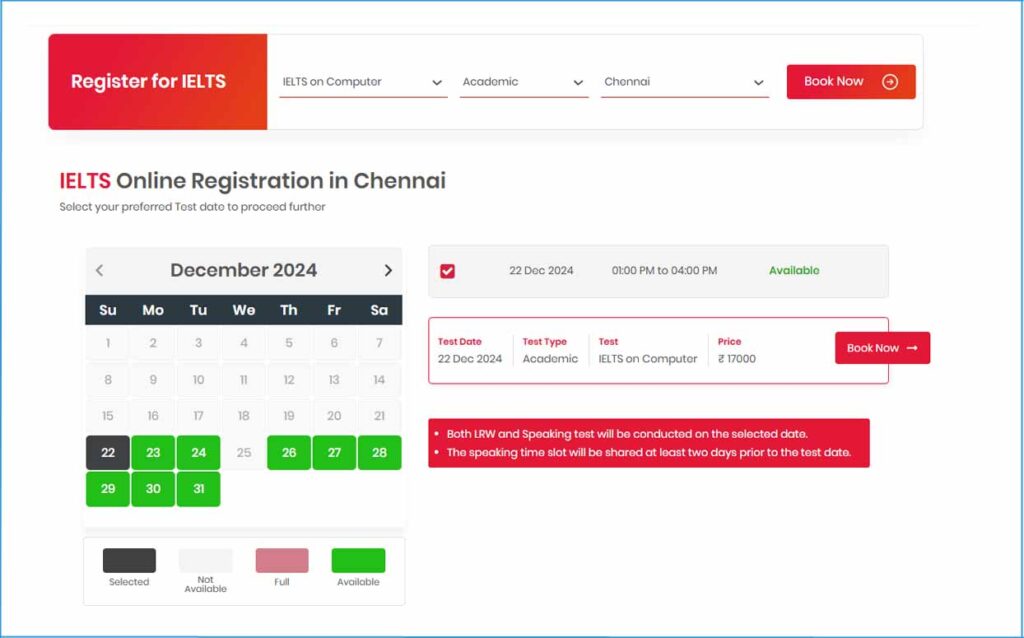Open the Academic test type dropdown
This screenshot has height=638, width=1024.
(524, 82)
